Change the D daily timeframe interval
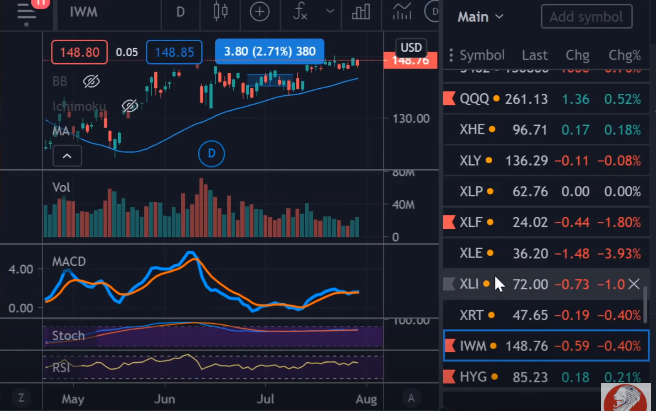The width and height of the screenshot is (656, 411). coord(180,12)
